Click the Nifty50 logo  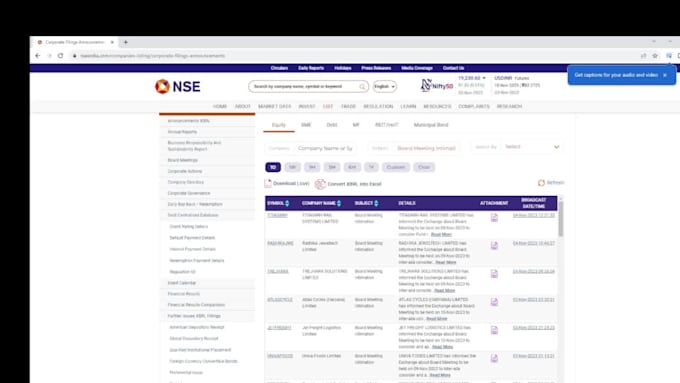coord(437,85)
